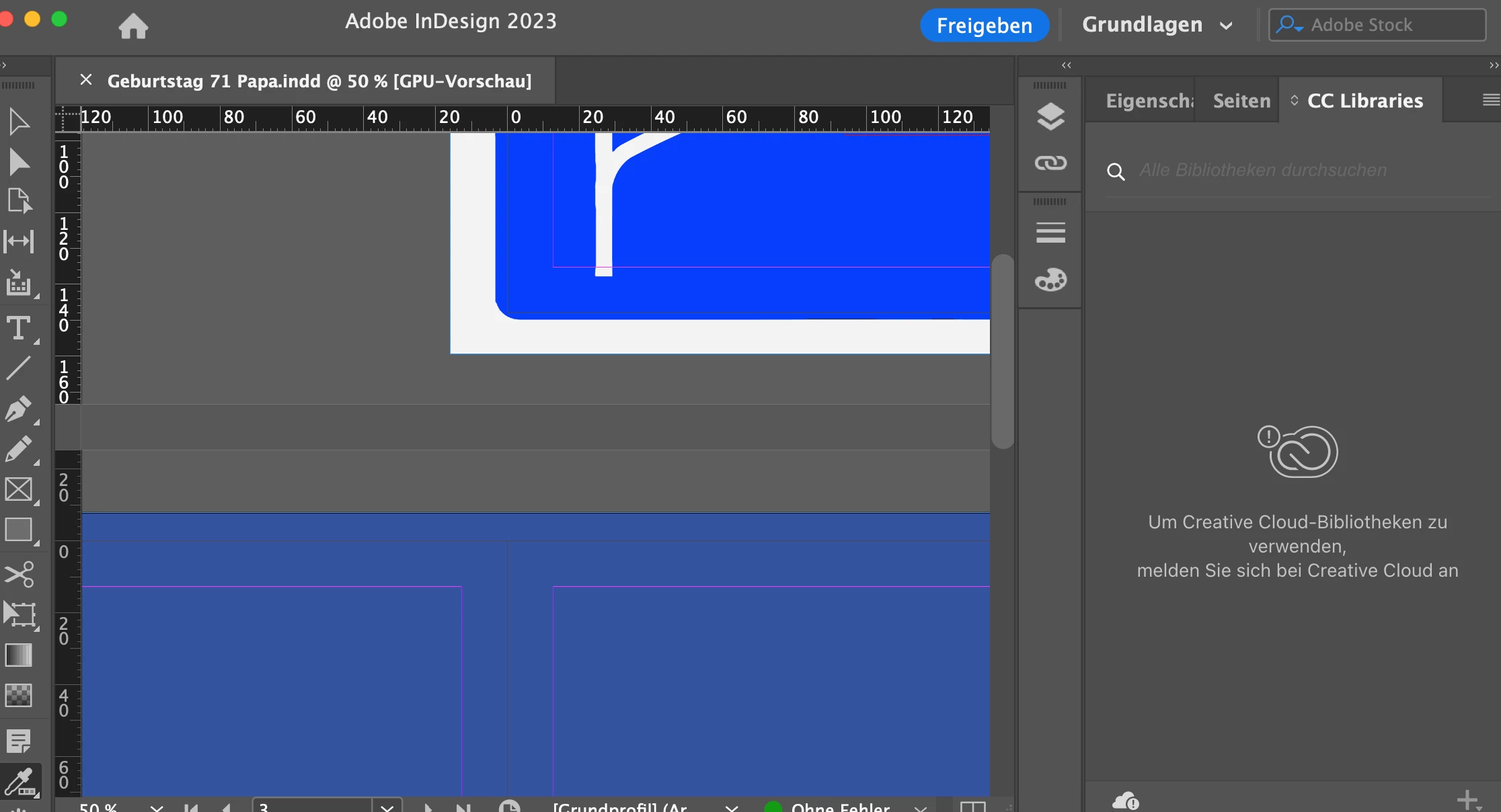Viewport: 1501px width, 812px height.
Task: Switch to the Seiten tab
Action: (1241, 101)
